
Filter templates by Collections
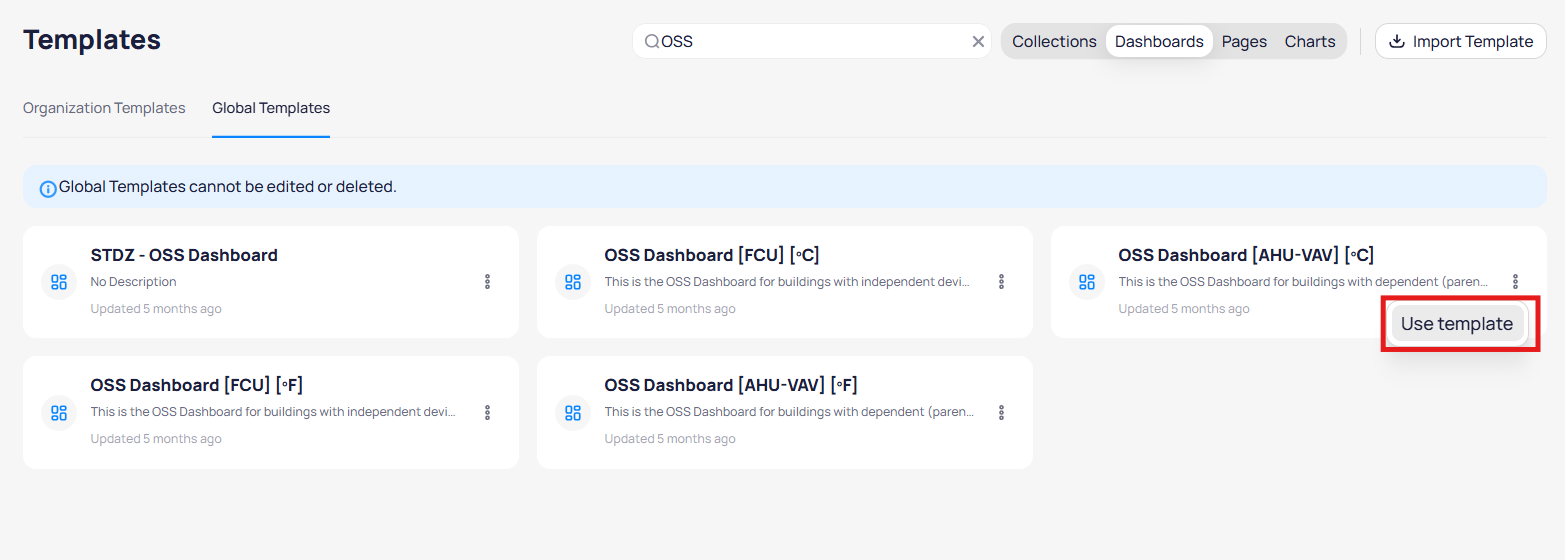tap(1054, 42)
